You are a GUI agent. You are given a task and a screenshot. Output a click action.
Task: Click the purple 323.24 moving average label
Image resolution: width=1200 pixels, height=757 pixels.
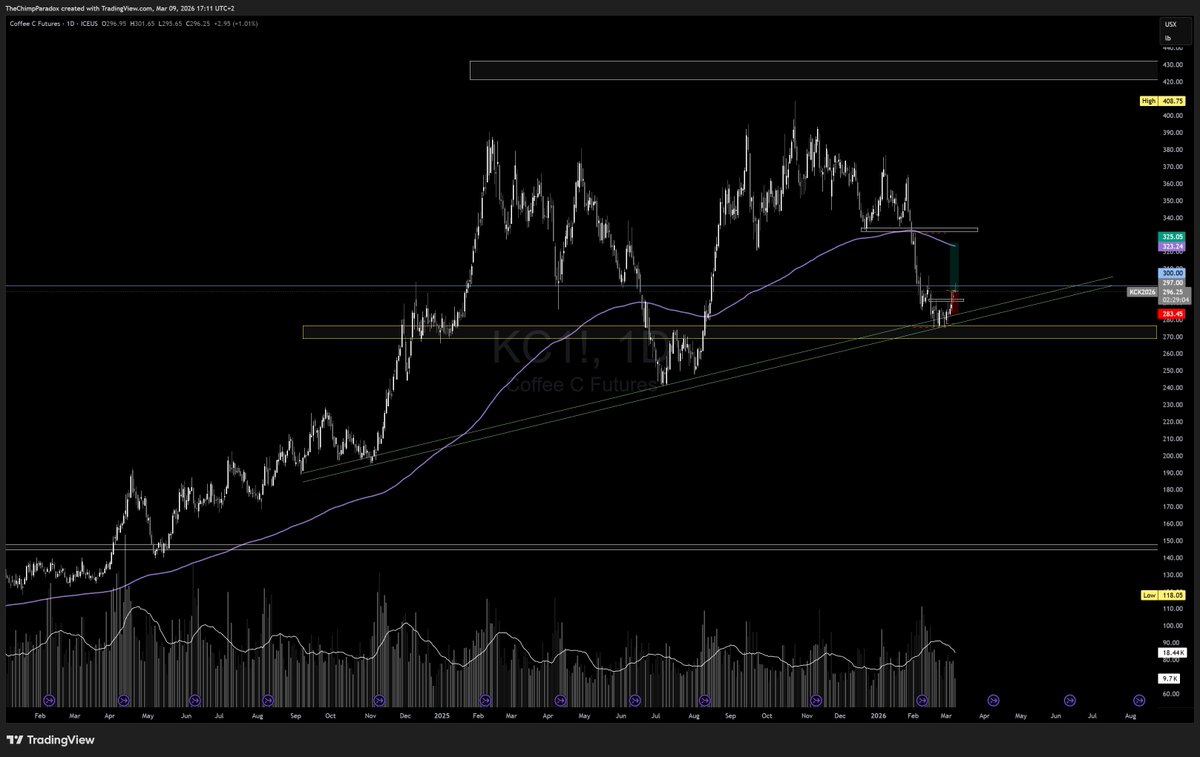(x=1171, y=246)
